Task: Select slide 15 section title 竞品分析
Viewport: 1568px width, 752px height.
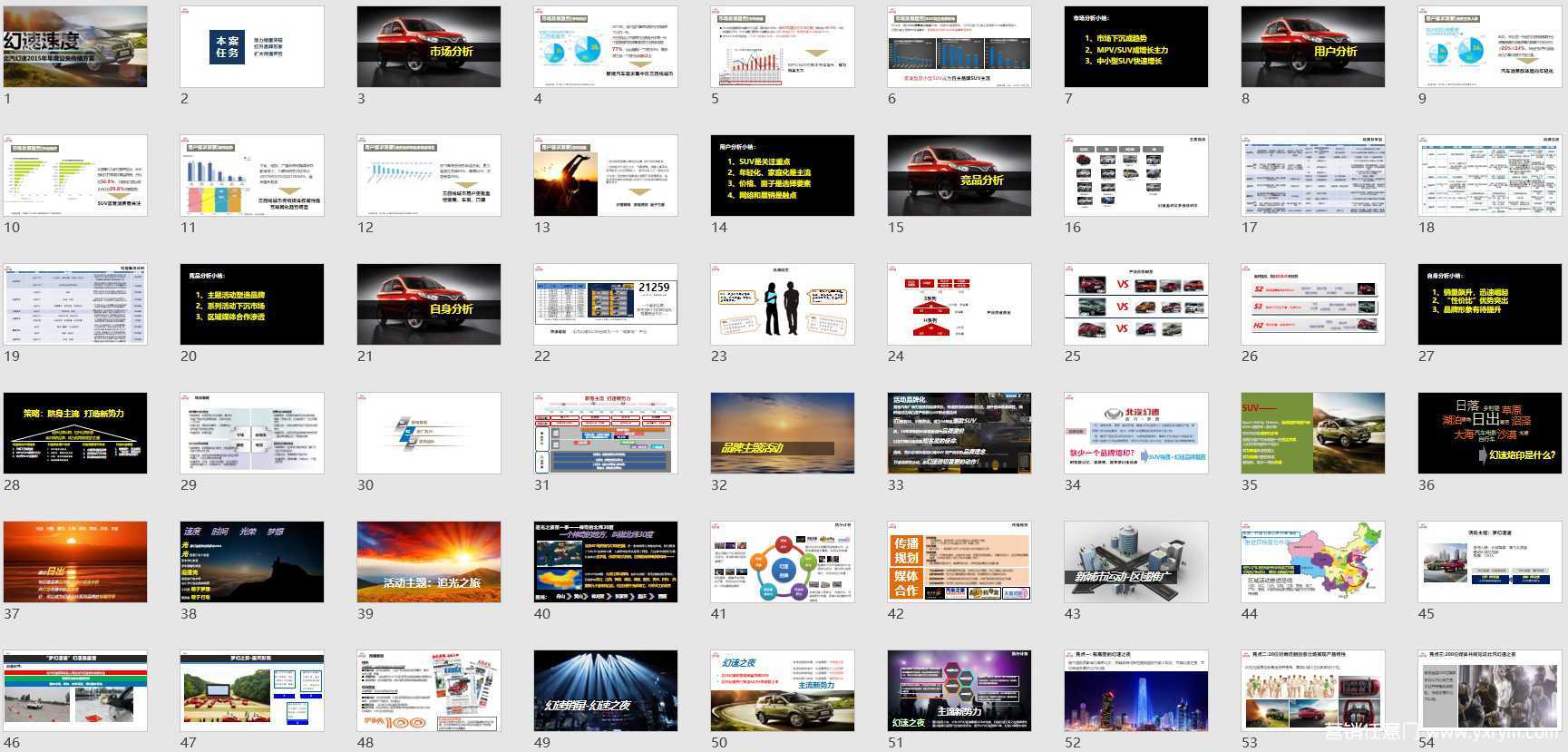Action: (x=959, y=176)
